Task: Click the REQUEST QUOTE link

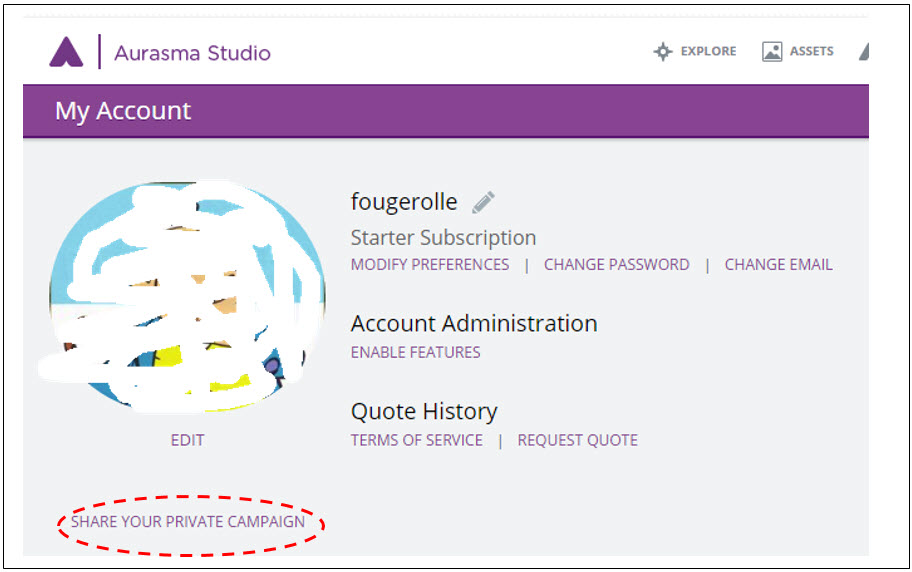Action: 577,440
